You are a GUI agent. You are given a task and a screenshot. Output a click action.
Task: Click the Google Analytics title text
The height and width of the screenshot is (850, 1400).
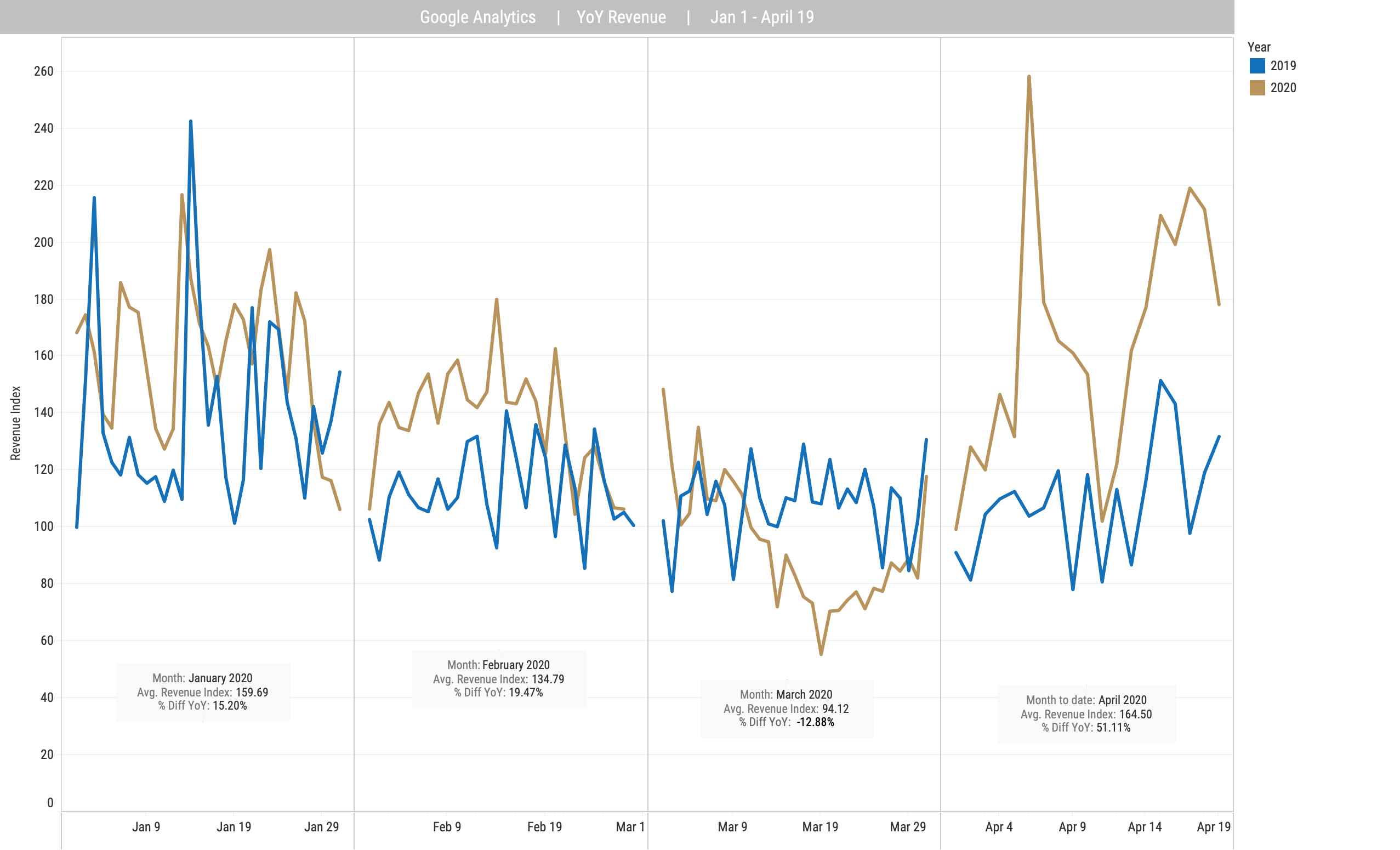pyautogui.click(x=477, y=17)
